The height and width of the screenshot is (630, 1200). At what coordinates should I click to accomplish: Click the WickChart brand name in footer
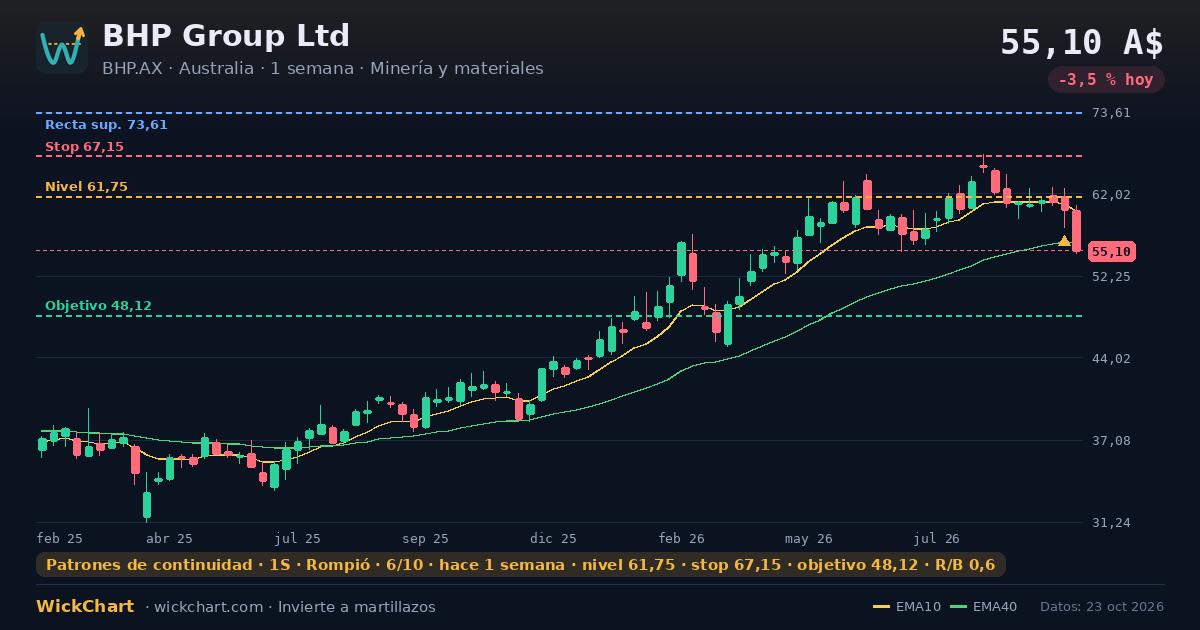pos(85,607)
